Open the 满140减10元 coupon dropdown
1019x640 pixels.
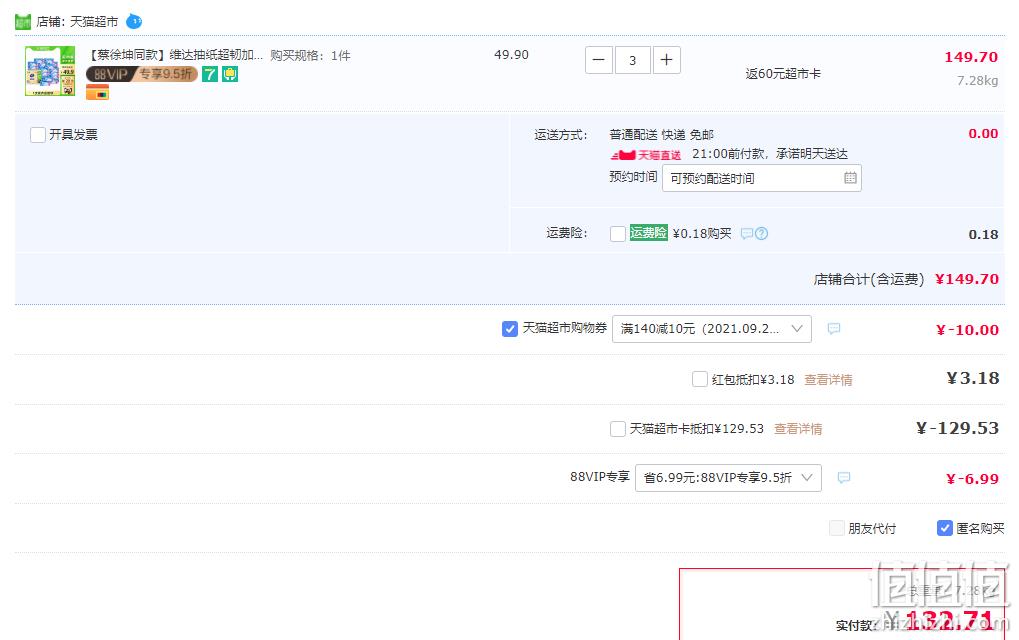pyautogui.click(x=712, y=329)
